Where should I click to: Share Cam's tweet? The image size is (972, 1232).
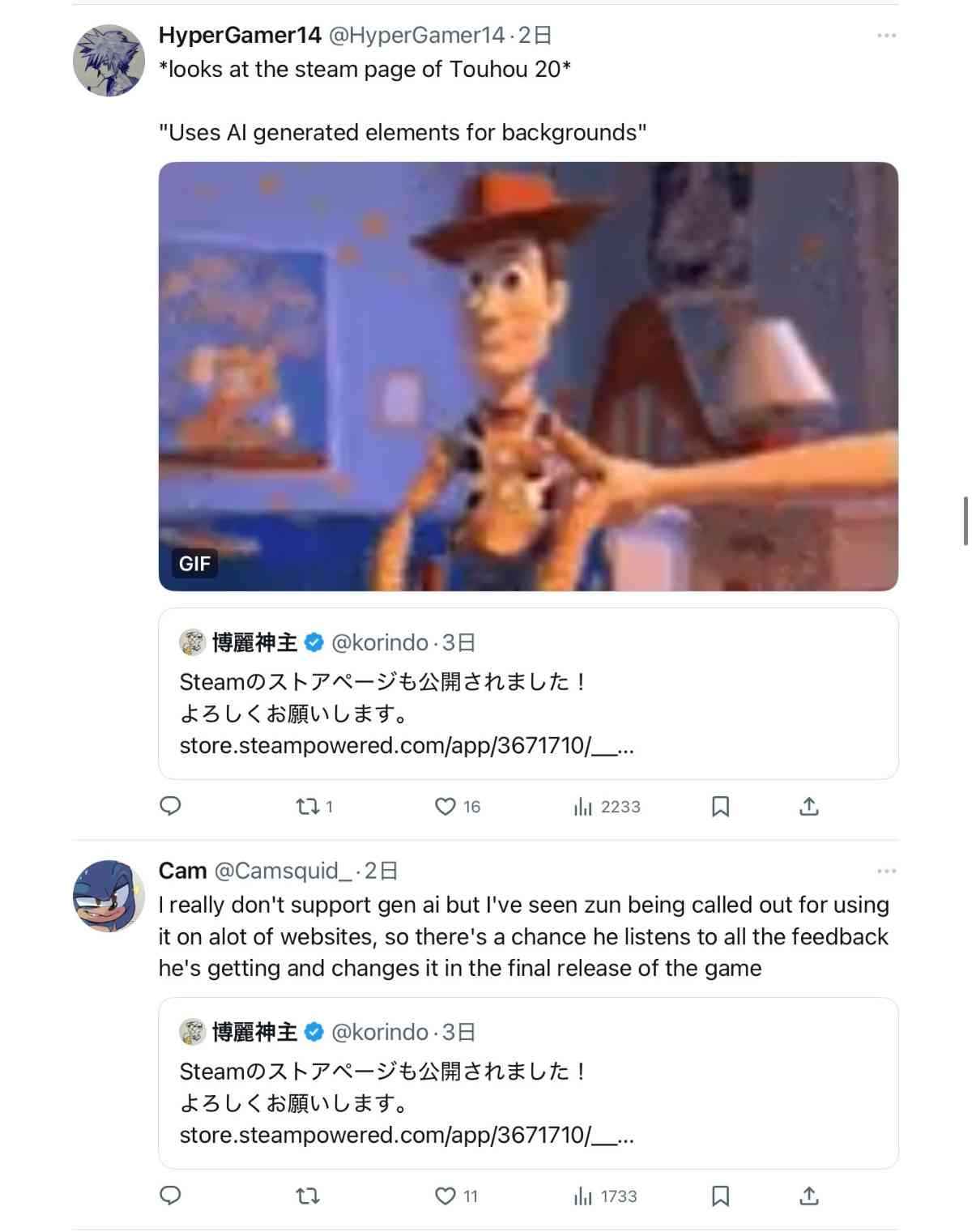click(809, 1196)
